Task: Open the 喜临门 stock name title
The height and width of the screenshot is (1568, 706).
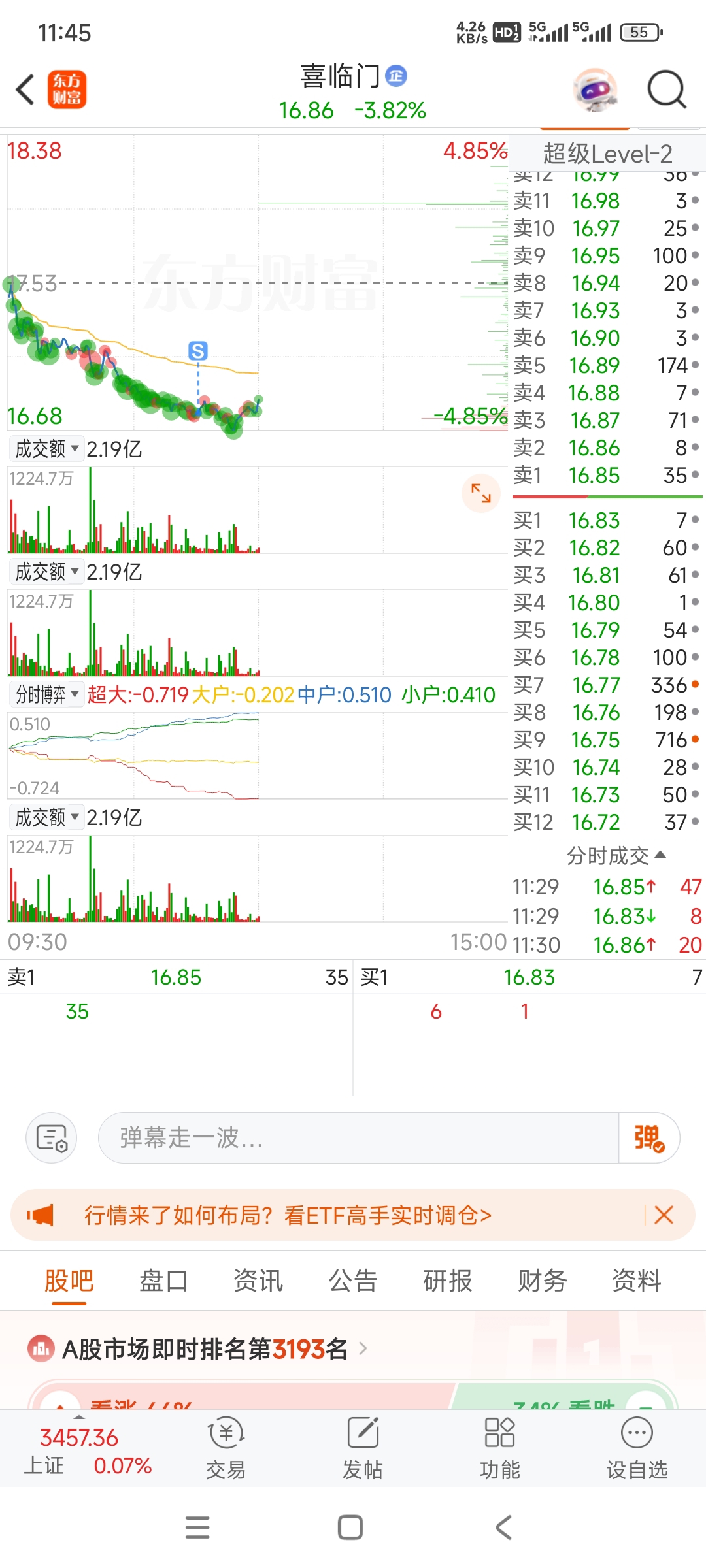Action: pos(340,76)
